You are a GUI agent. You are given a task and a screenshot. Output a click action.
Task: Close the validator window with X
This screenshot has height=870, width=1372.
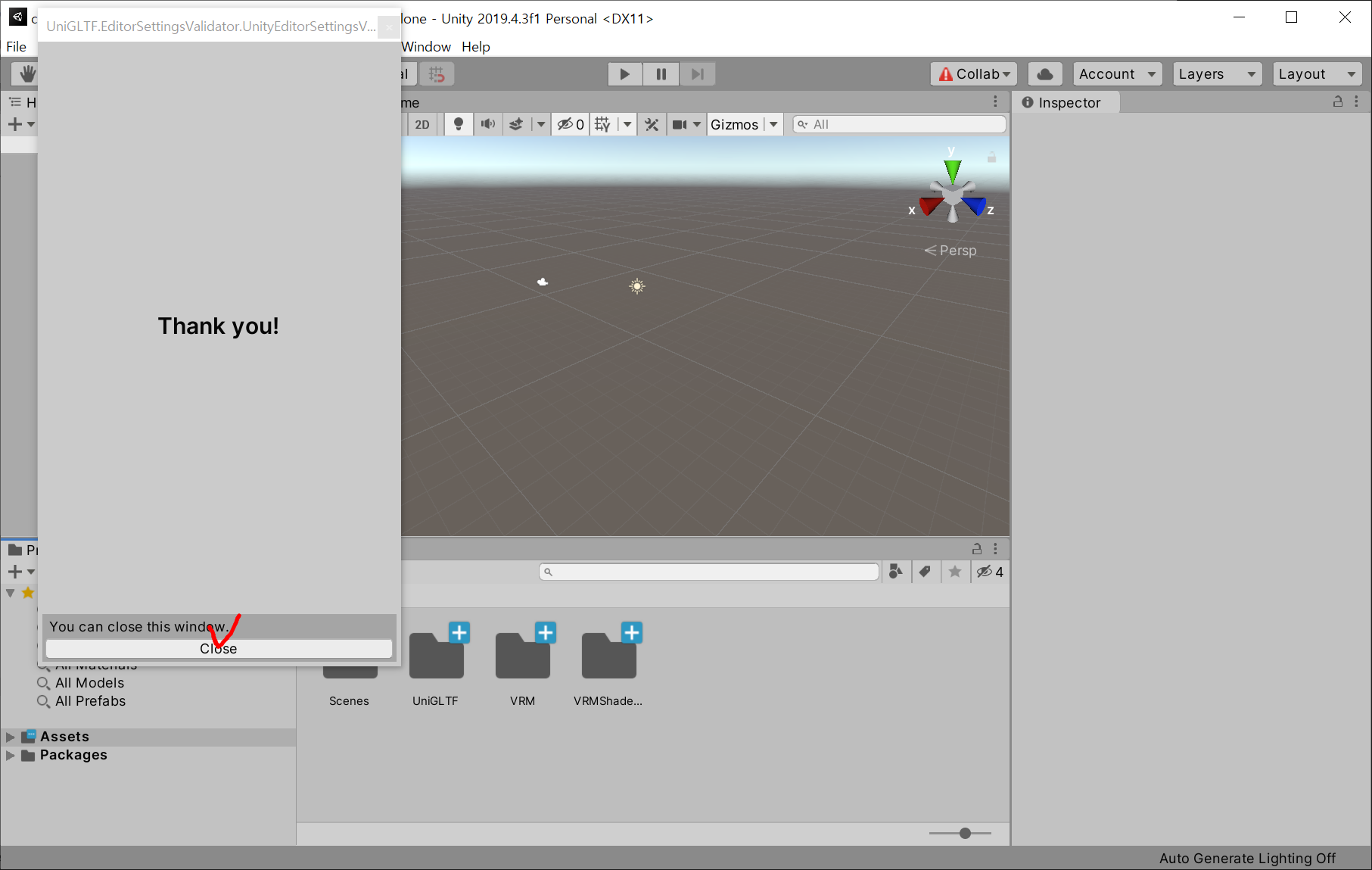click(389, 27)
